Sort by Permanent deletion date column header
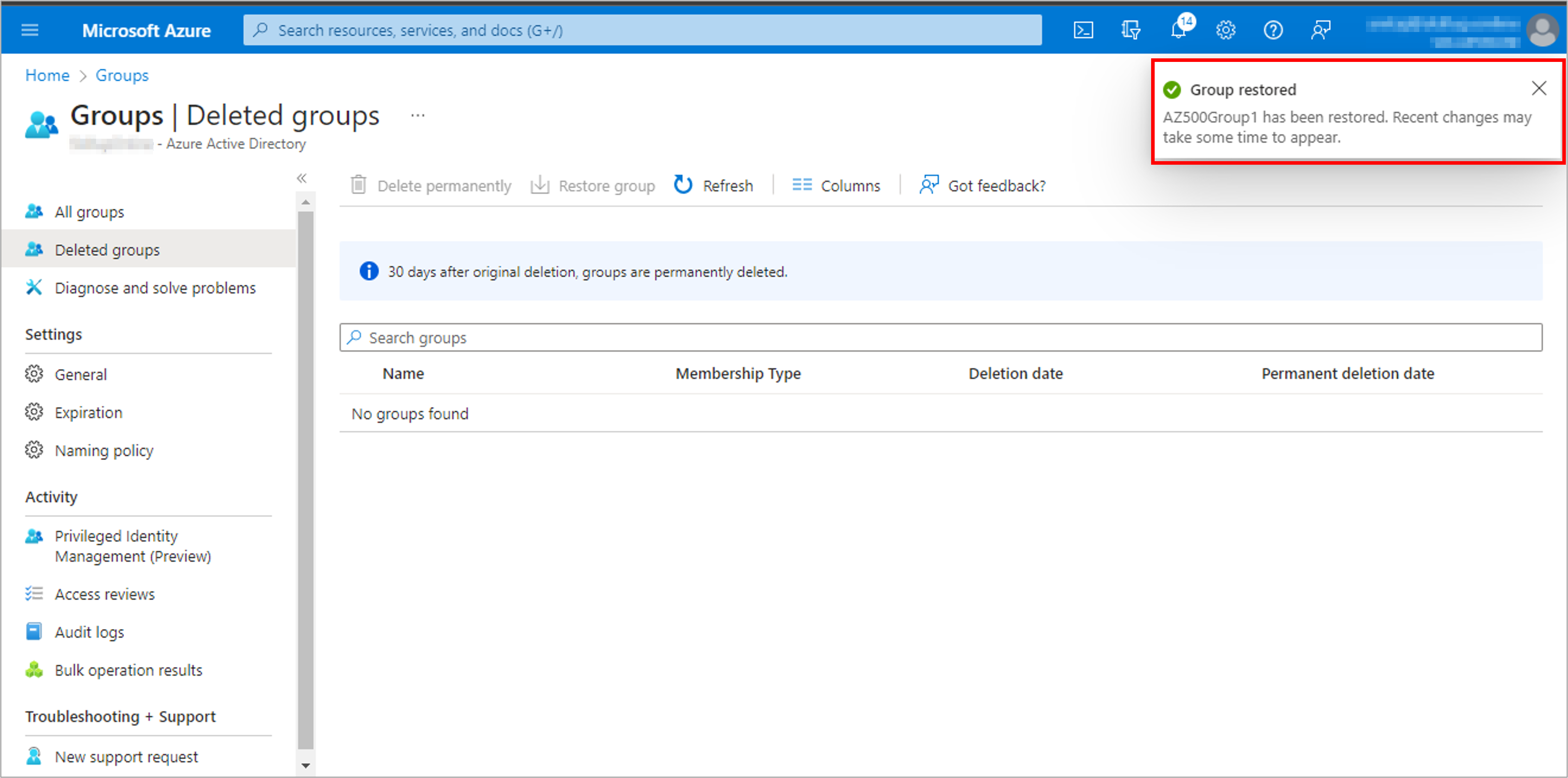The width and height of the screenshot is (1568, 778). coord(1348,373)
